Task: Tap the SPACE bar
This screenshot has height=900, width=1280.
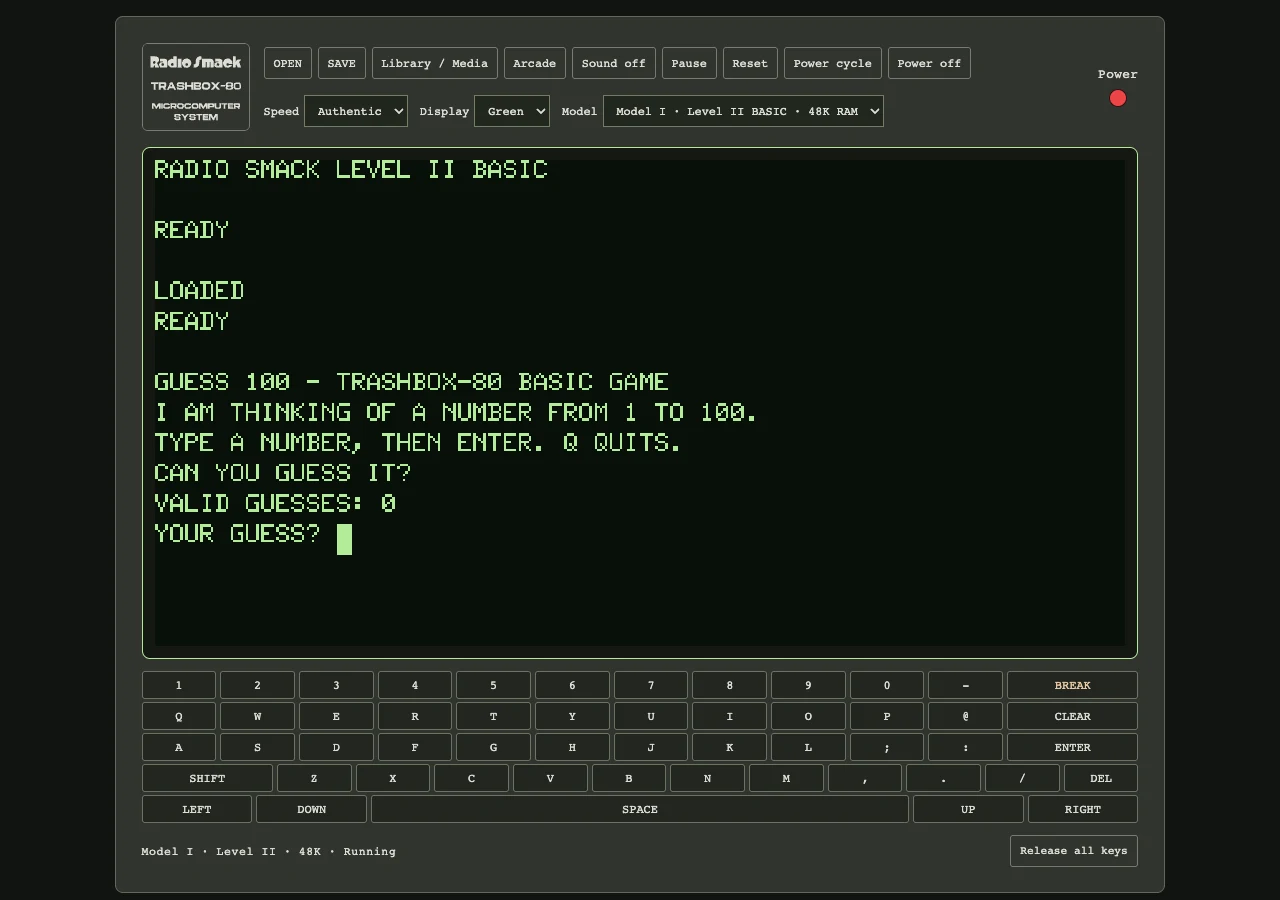Action: coord(640,809)
